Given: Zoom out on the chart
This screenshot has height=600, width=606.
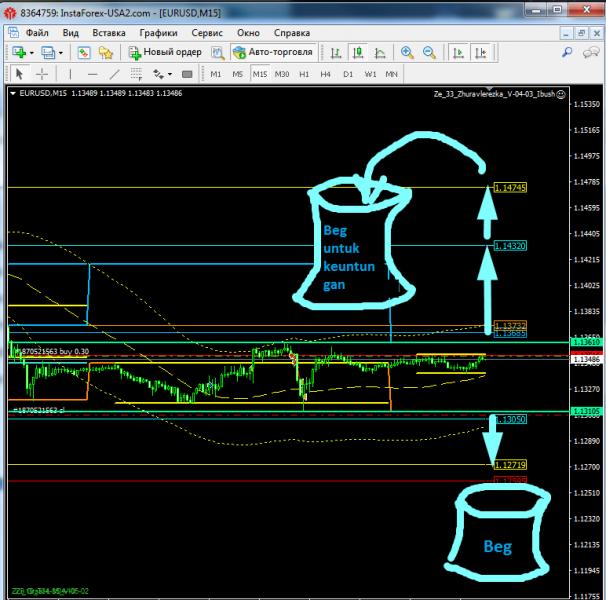Looking at the screenshot, I should pos(429,52).
